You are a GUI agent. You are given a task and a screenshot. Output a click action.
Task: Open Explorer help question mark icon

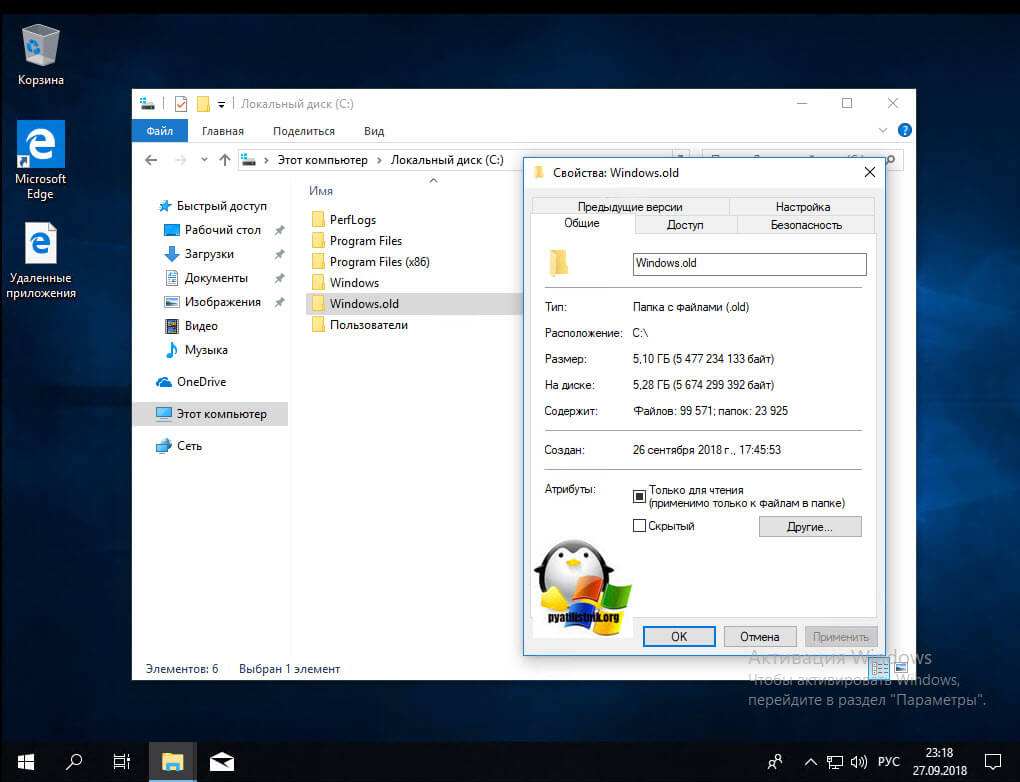click(x=904, y=130)
